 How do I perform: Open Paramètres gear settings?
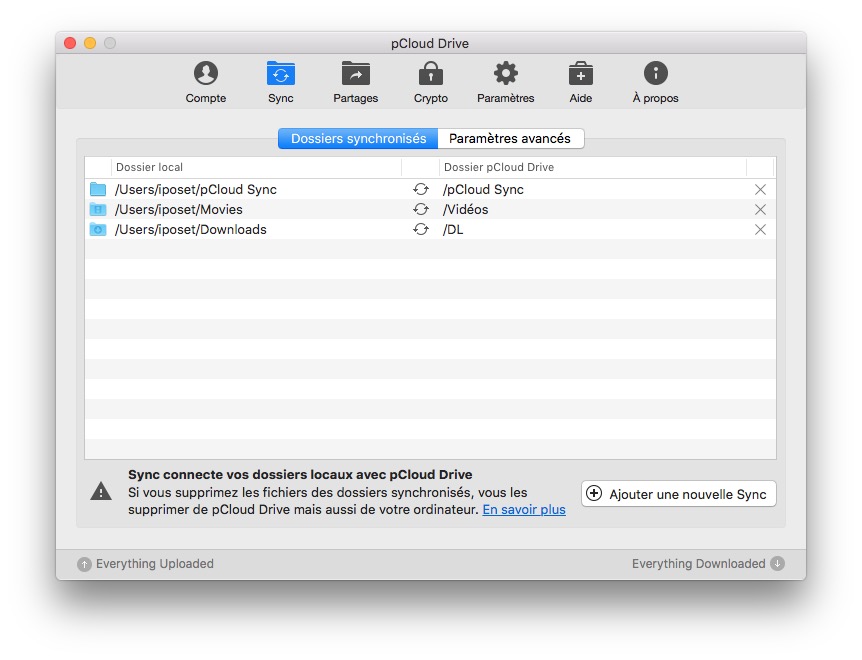tap(505, 82)
